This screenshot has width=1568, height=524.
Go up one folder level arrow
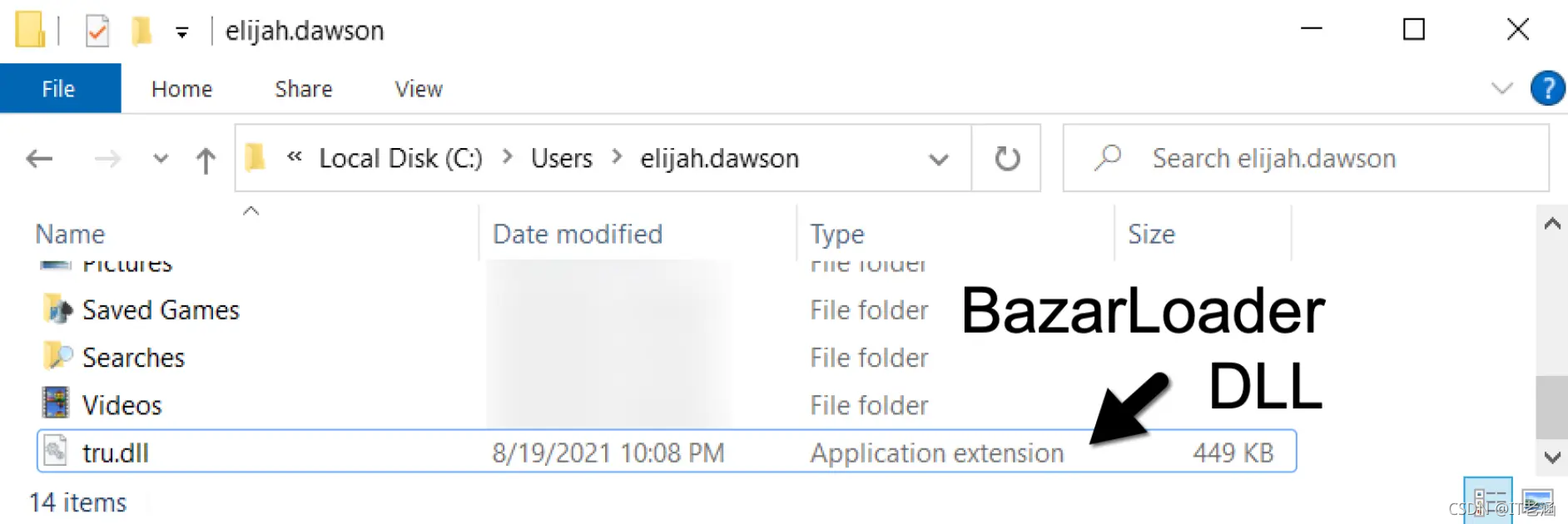206,159
